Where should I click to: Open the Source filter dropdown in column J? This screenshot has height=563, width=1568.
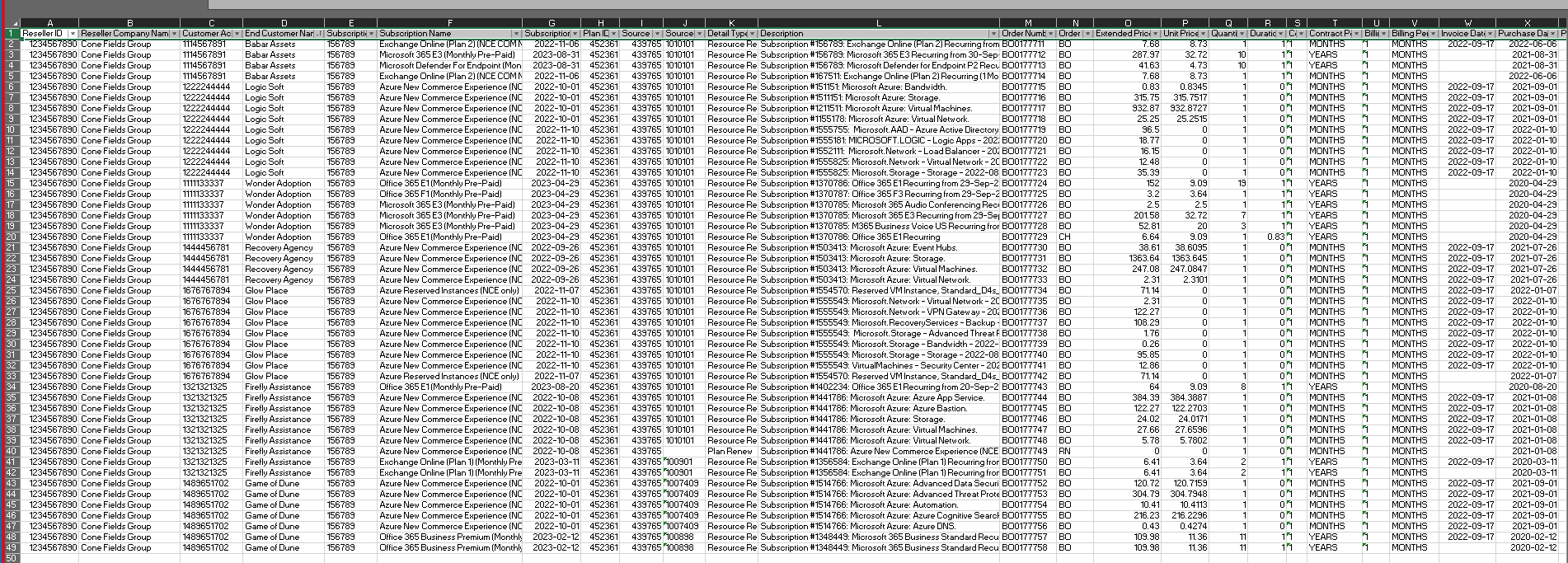[x=699, y=33]
